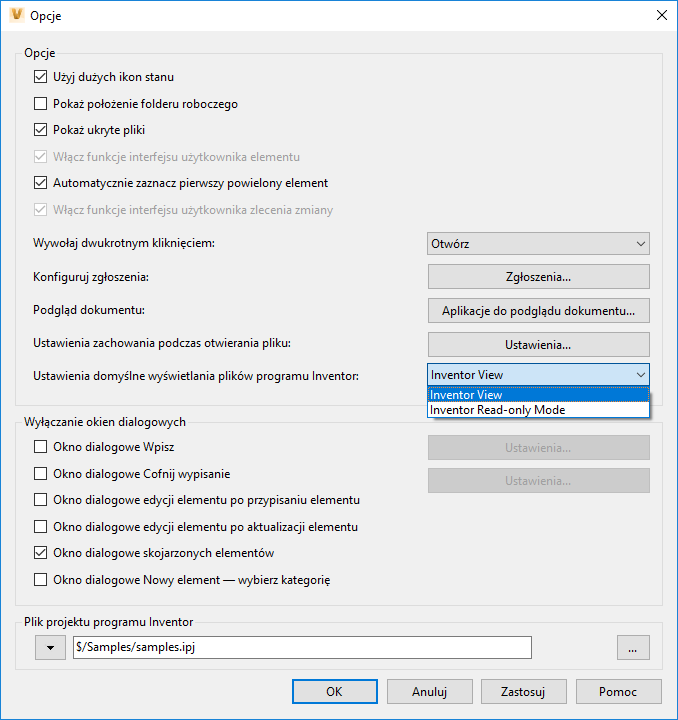
Task: Open project file history dropdown arrow
Action: 50,647
